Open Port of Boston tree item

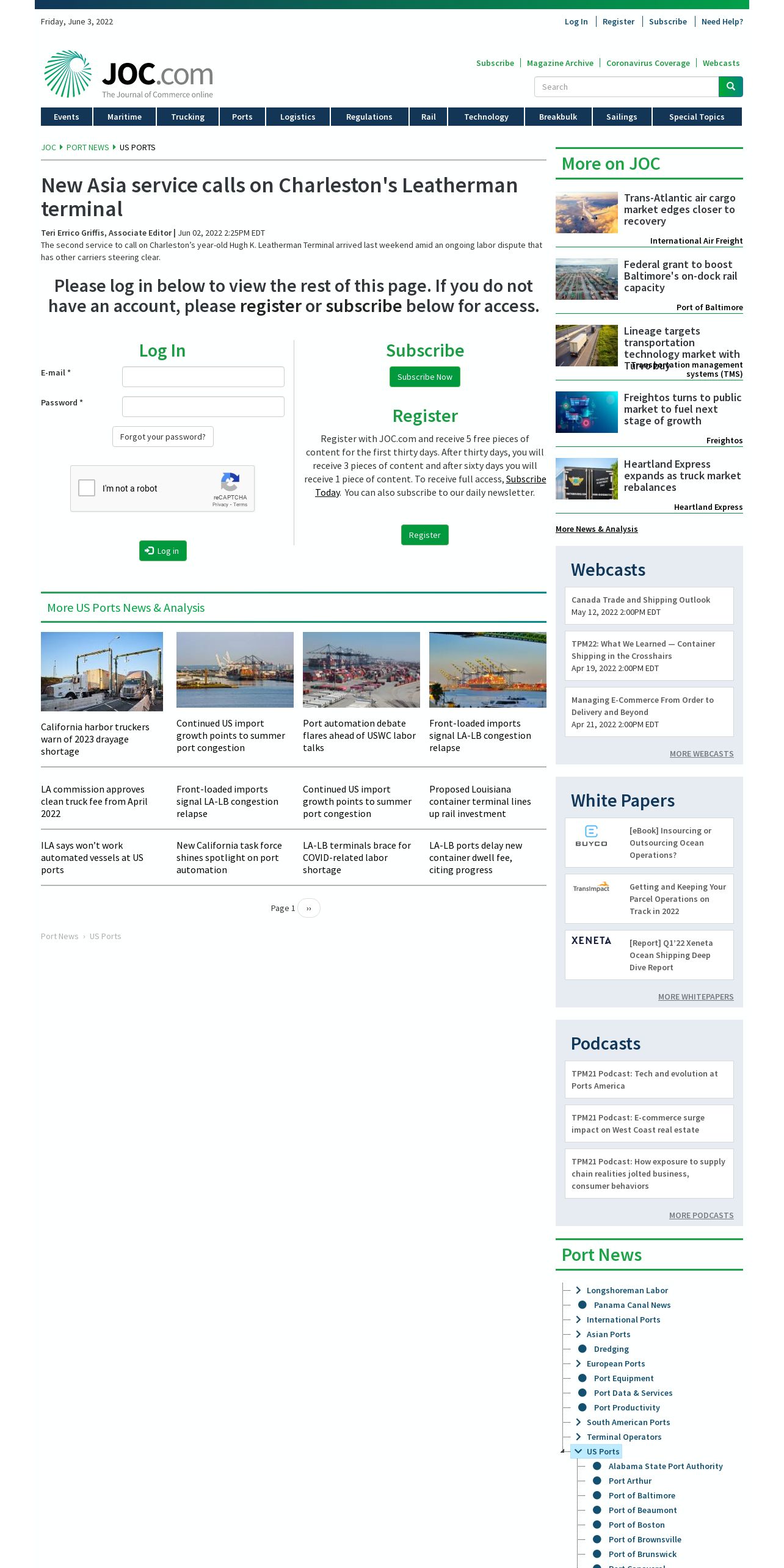(x=636, y=1525)
